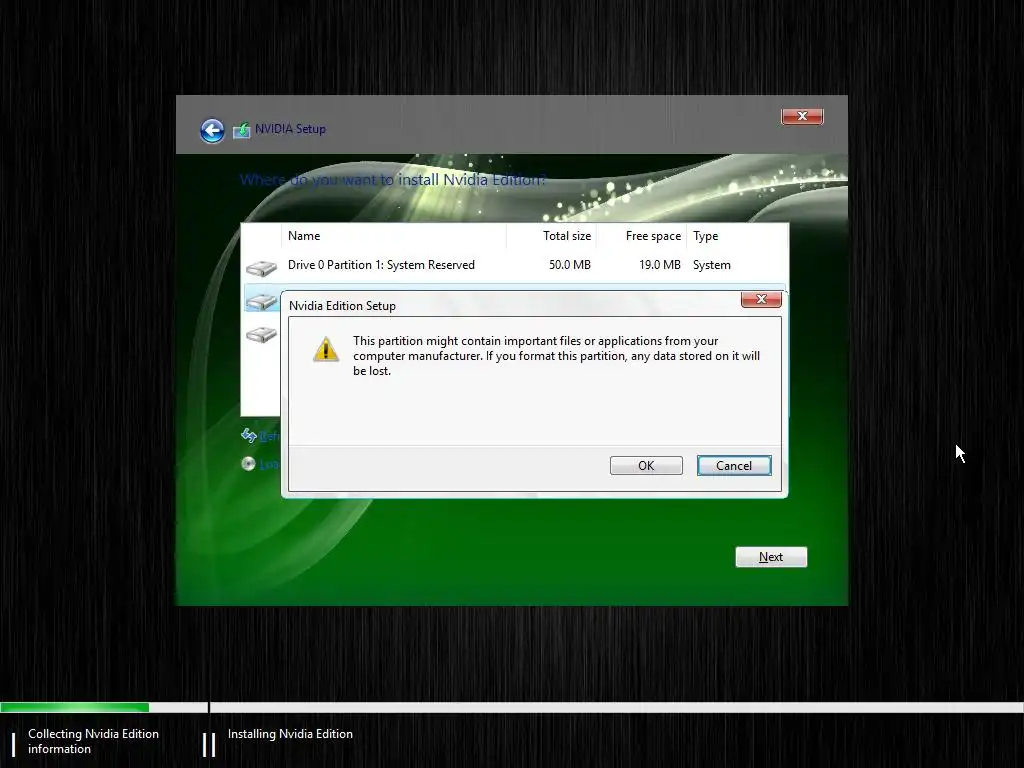The height and width of the screenshot is (768, 1024).
Task: Click the Next button in setup
Action: coord(771,557)
